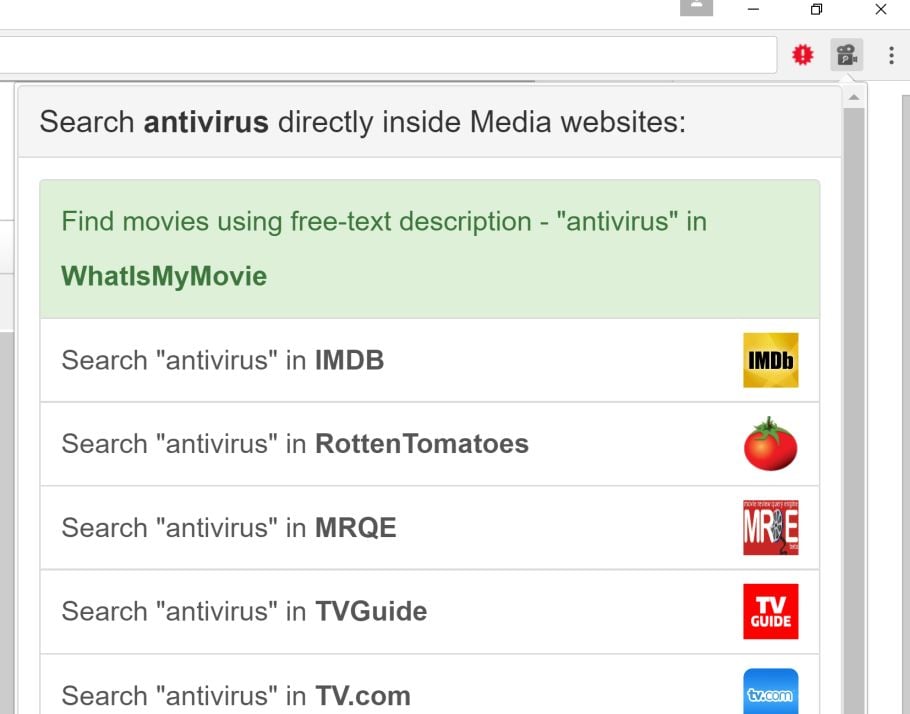Viewport: 910px width, 714px height.
Task: Click the red alert extension icon
Action: [x=802, y=55]
